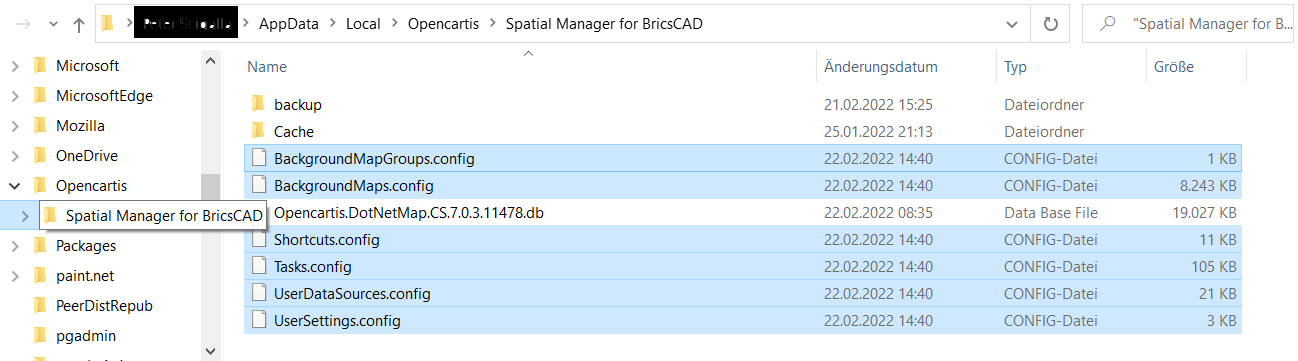The height and width of the screenshot is (361, 1298).
Task: Click the refresh button beside address bar
Action: [1050, 24]
